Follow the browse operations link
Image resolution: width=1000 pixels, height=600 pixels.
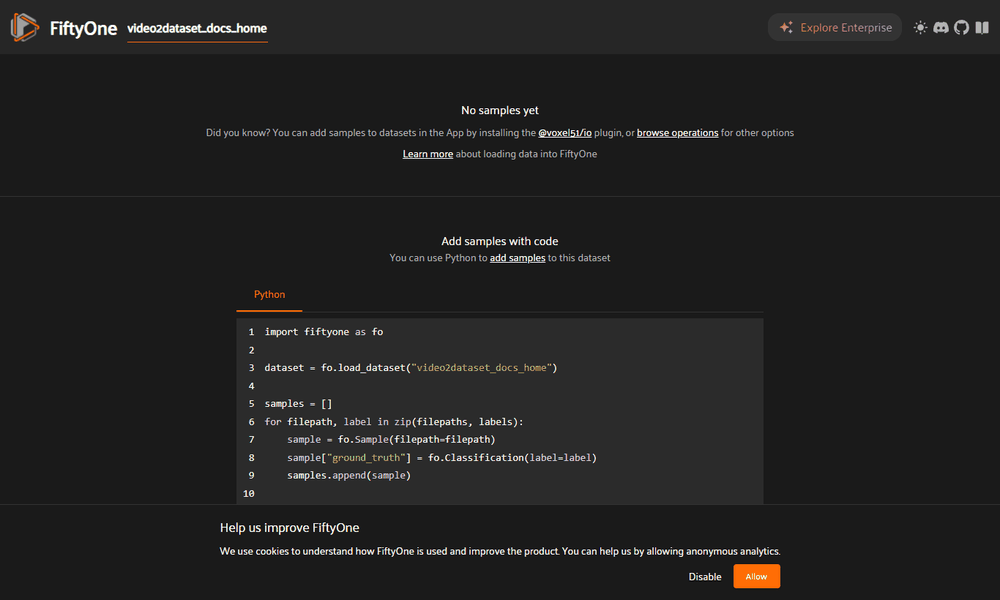coord(677,133)
